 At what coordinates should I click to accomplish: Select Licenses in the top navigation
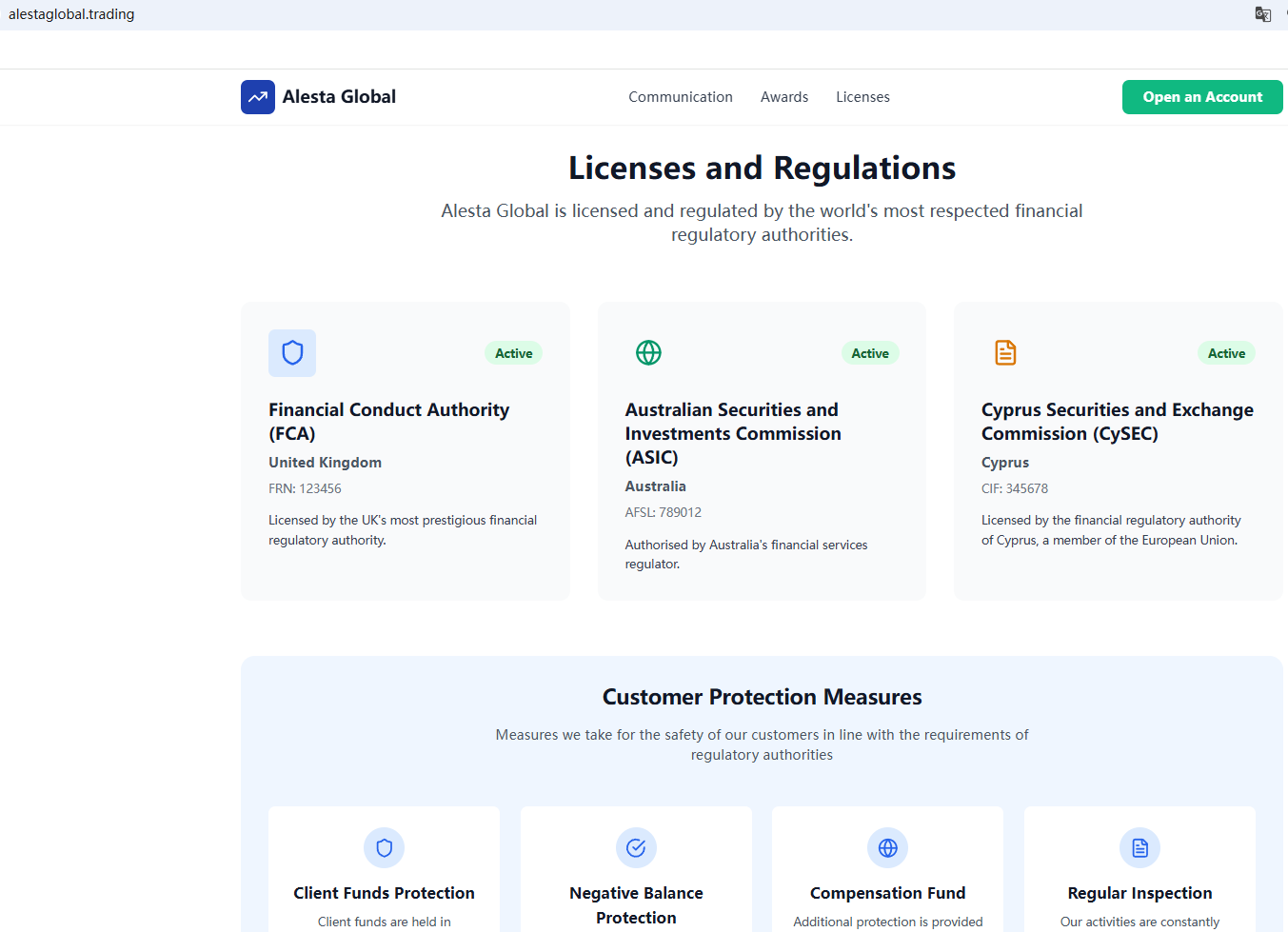[x=862, y=97]
